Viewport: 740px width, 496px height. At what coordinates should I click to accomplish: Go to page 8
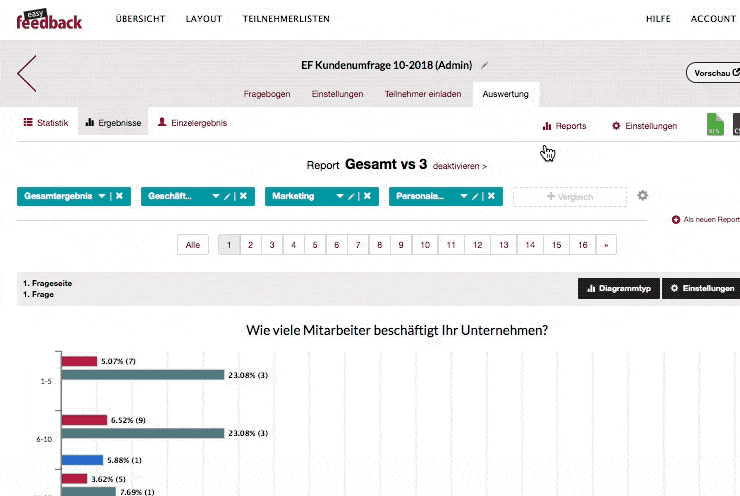pyautogui.click(x=379, y=245)
